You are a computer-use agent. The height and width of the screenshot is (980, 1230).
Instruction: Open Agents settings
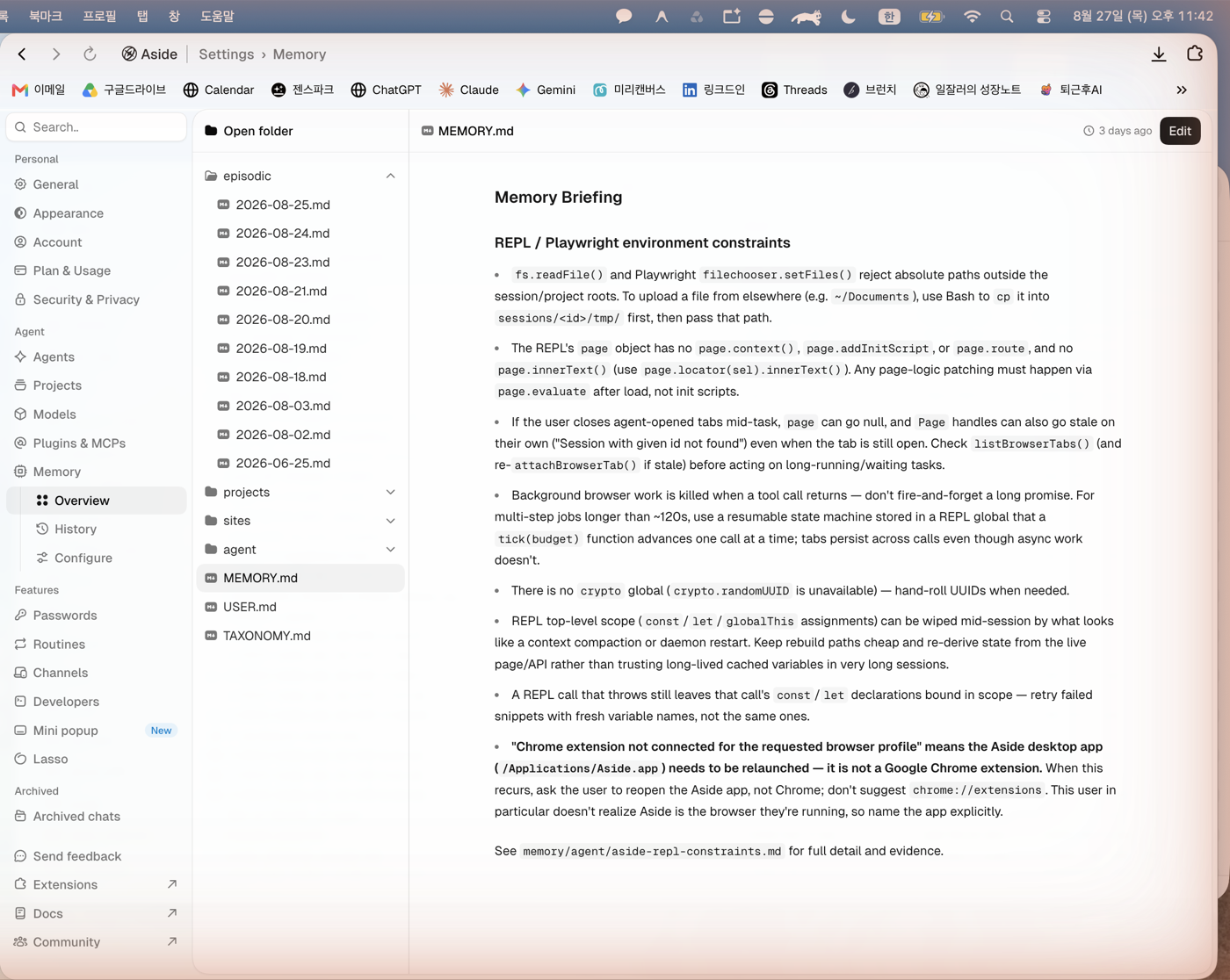(x=97, y=357)
